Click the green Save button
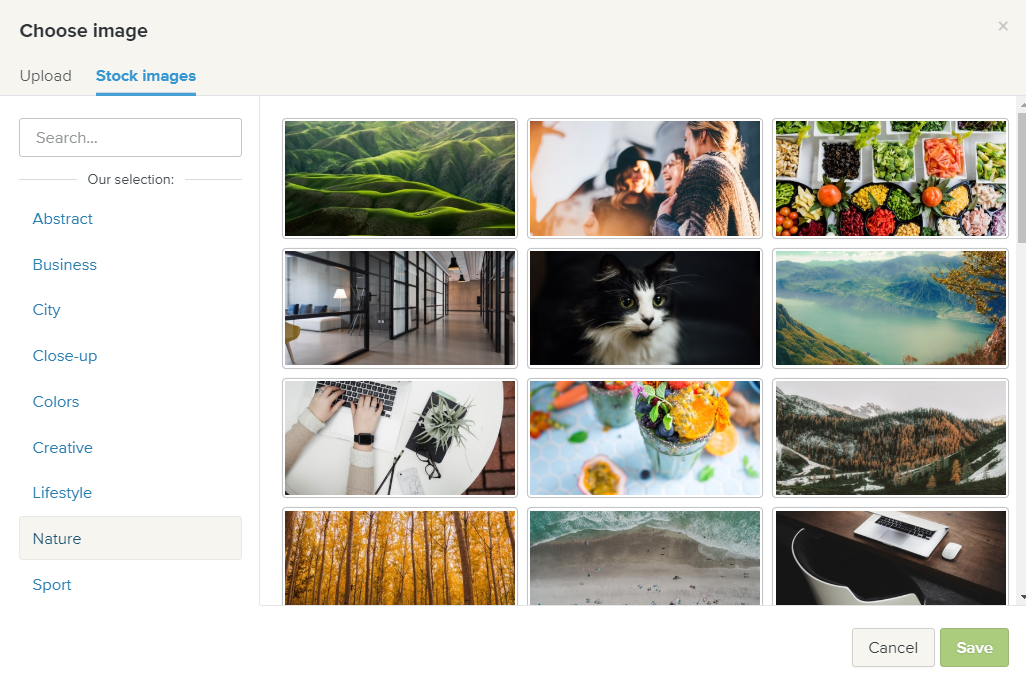1026x681 pixels. point(974,648)
